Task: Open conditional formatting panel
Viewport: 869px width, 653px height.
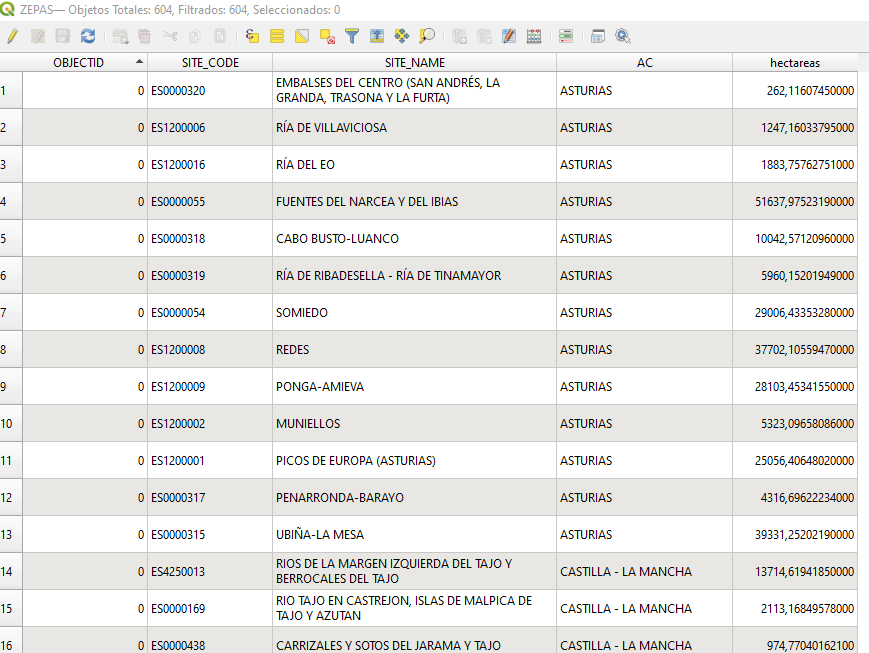Action: point(566,36)
